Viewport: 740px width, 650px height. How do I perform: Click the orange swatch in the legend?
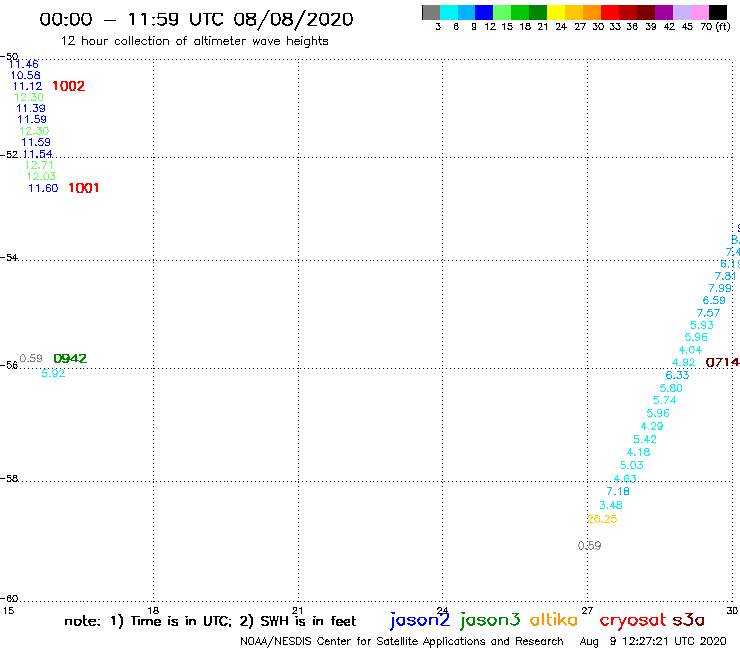pos(592,12)
